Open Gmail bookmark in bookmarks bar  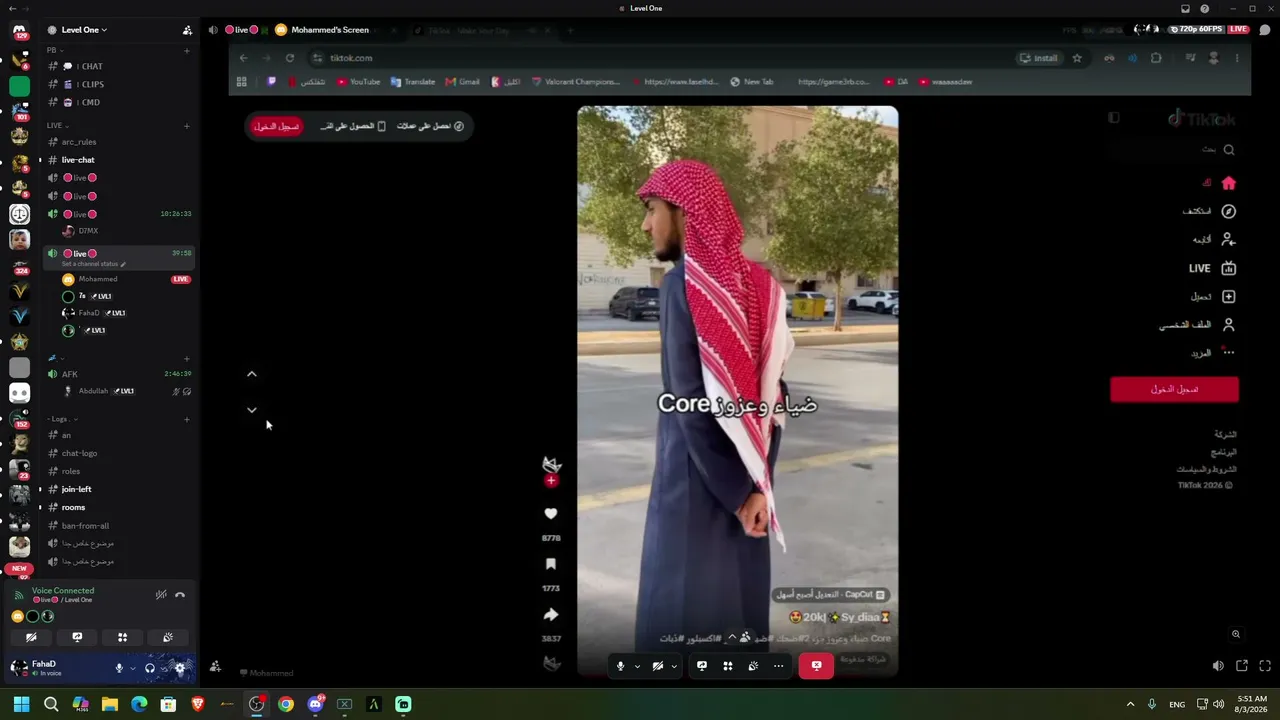coord(463,82)
